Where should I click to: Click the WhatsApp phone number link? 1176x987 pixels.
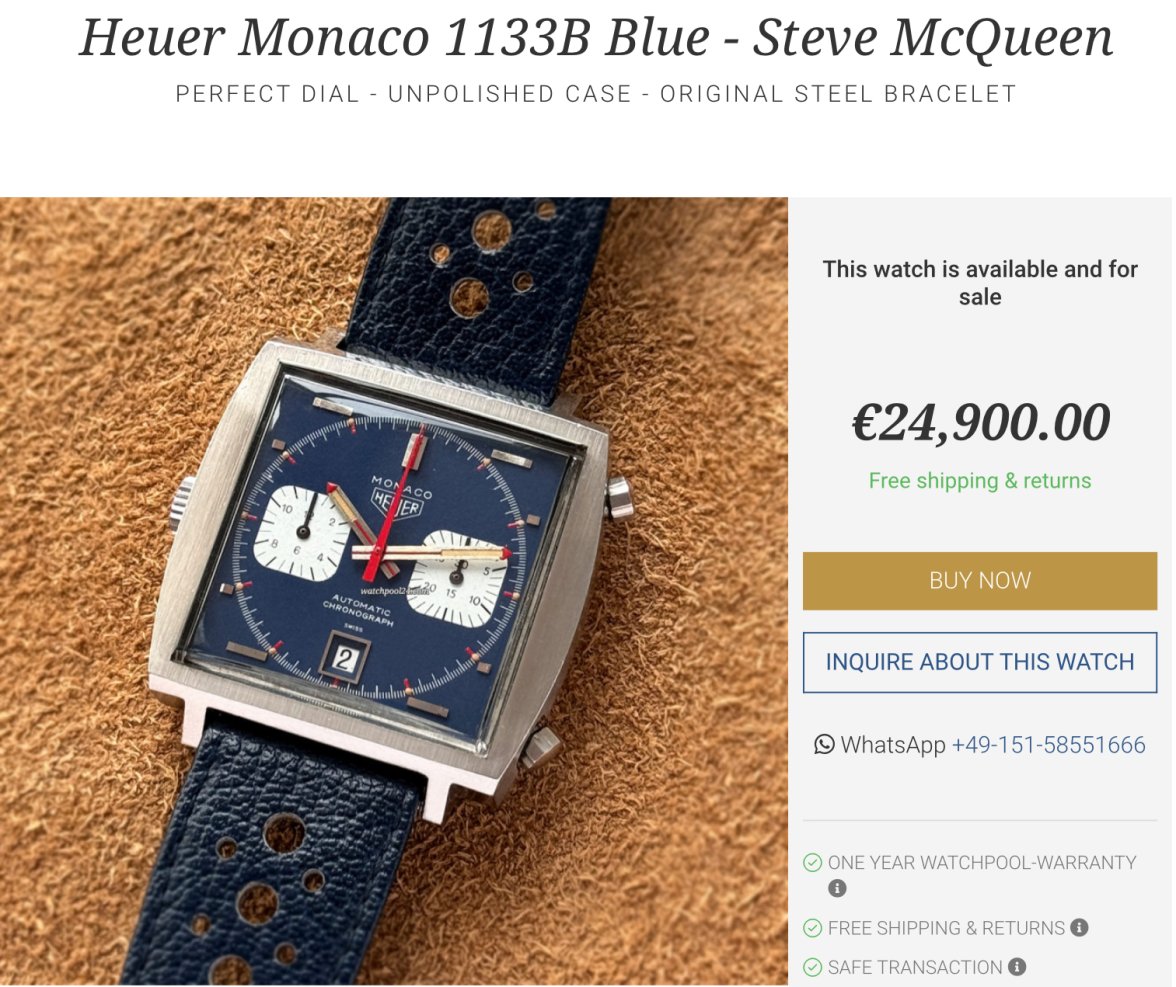[1048, 745]
